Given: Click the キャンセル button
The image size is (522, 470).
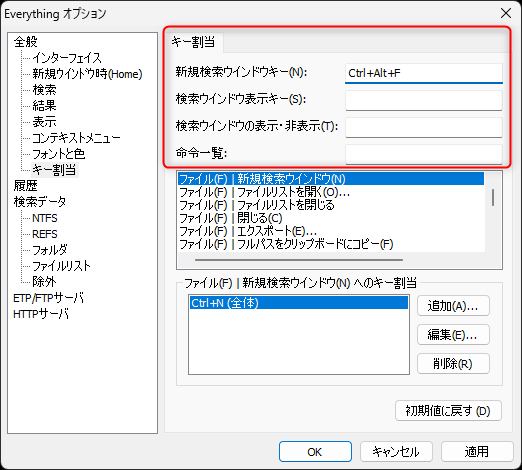Looking at the screenshot, I should point(396,452).
